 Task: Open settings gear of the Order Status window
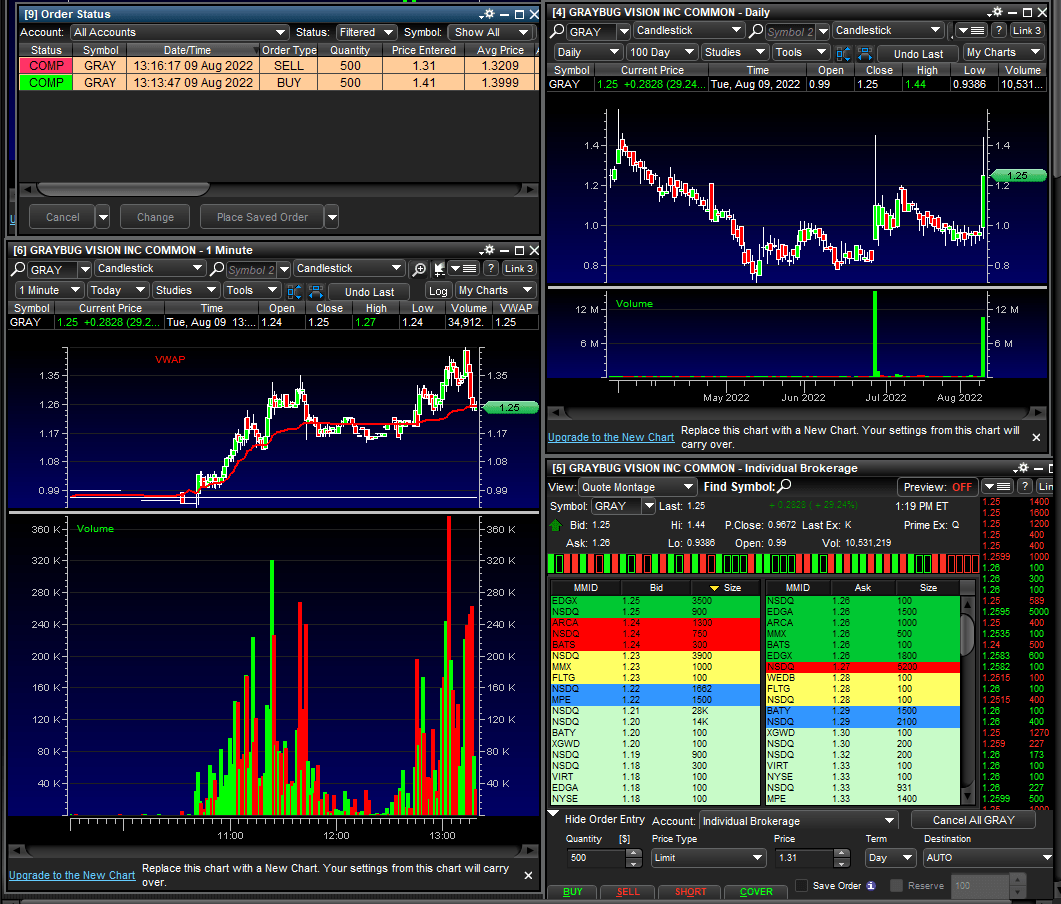(x=487, y=14)
